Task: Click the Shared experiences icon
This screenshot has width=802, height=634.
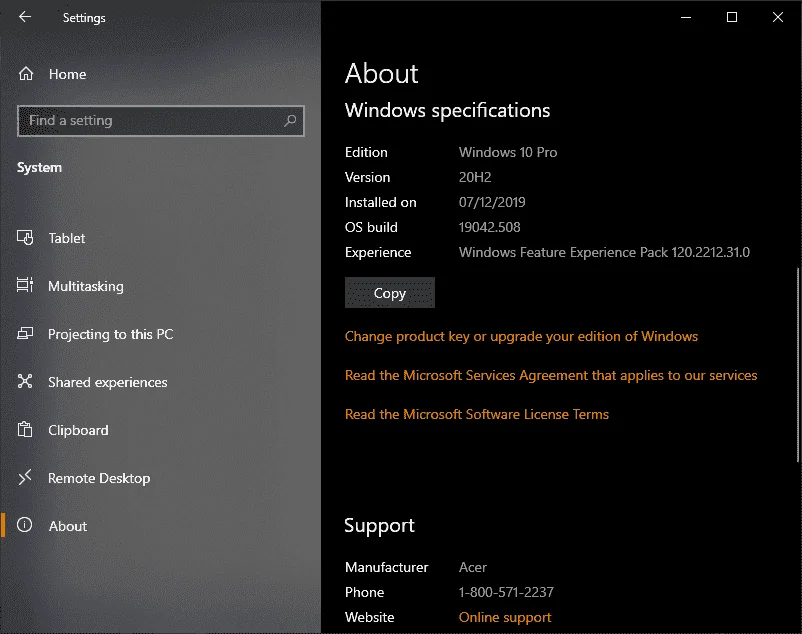Action: click(x=25, y=381)
